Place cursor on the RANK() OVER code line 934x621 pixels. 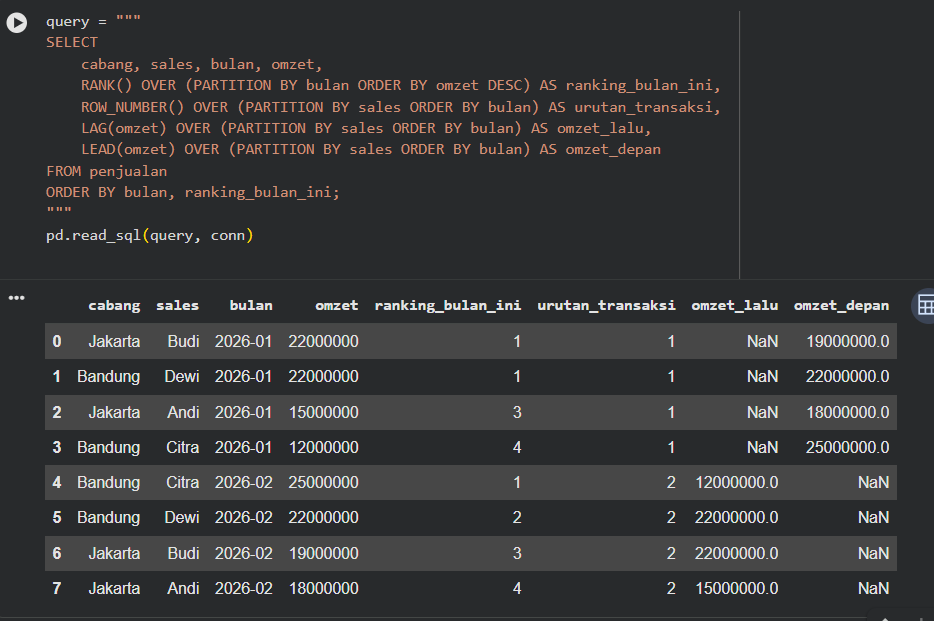pyautogui.click(x=400, y=85)
